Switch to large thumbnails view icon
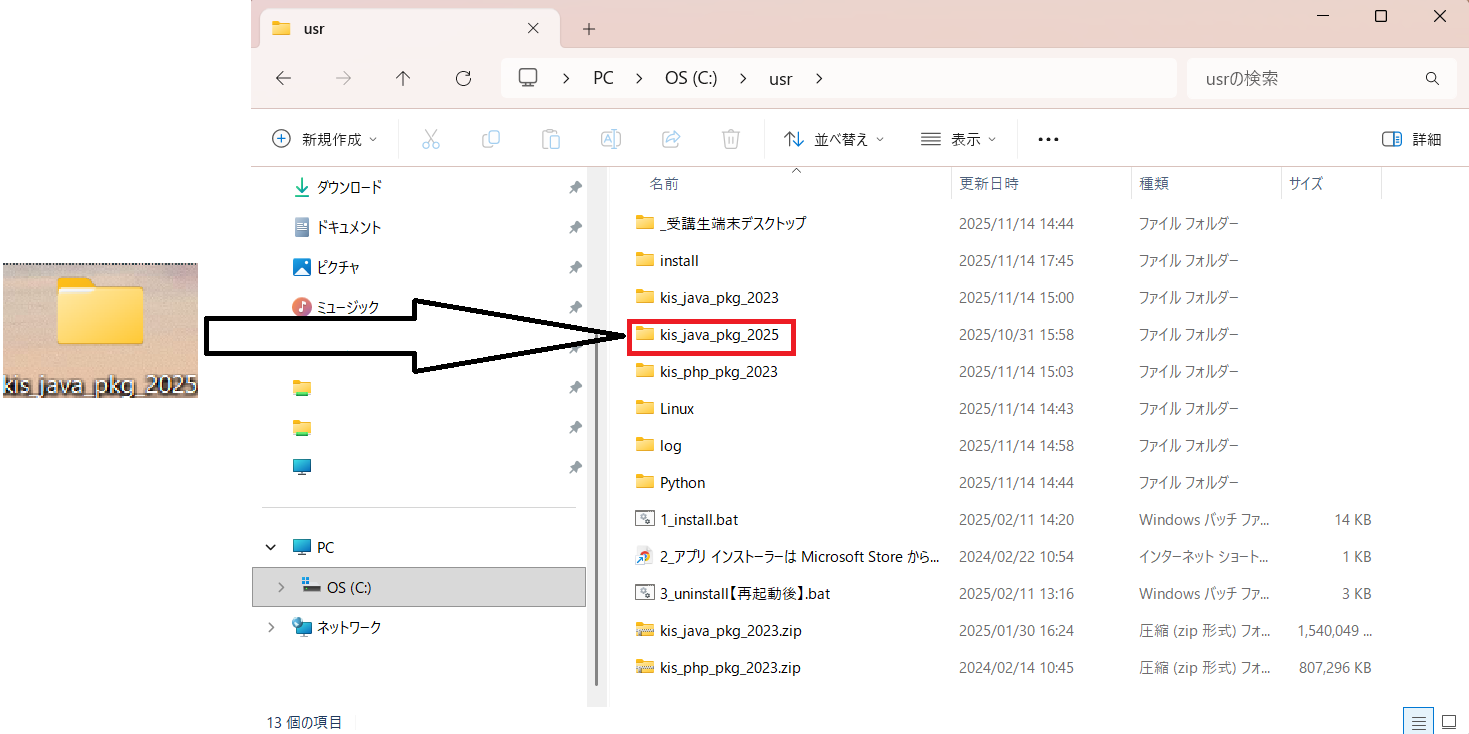 (x=1447, y=721)
